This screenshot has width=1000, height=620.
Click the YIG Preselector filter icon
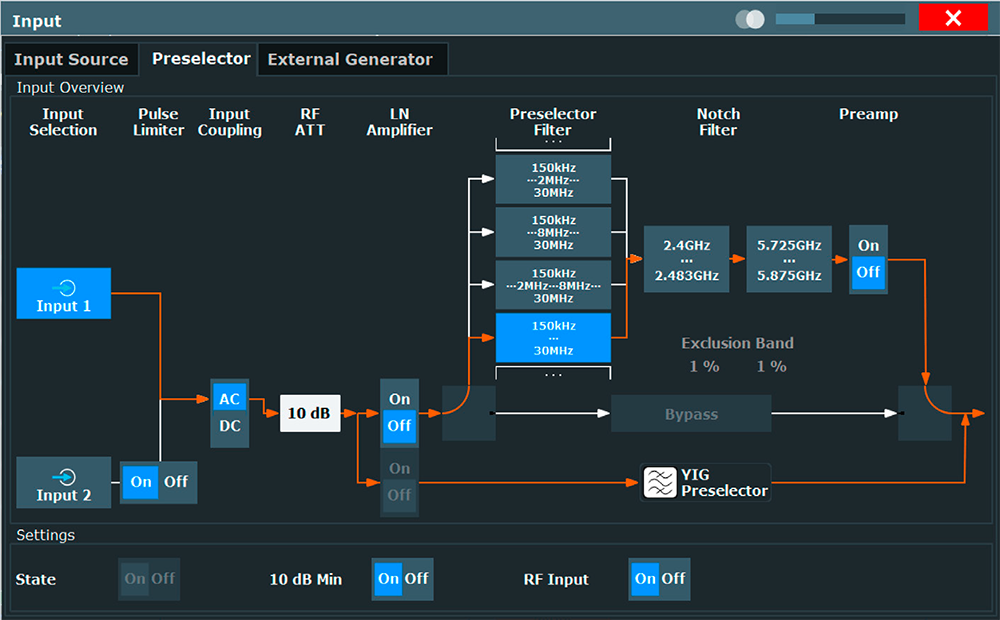(x=658, y=482)
